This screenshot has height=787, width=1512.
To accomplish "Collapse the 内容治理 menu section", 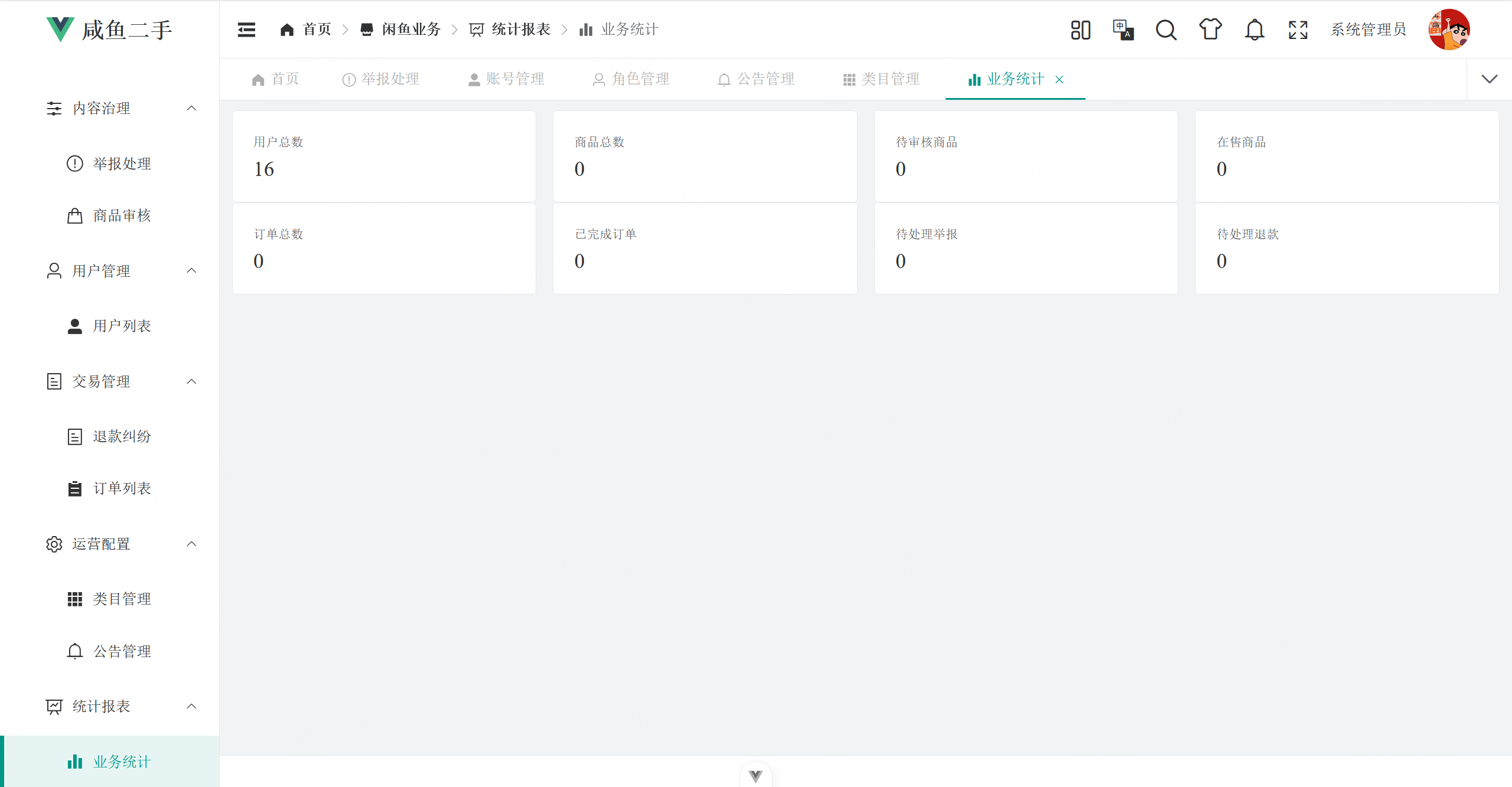I will pos(191,108).
